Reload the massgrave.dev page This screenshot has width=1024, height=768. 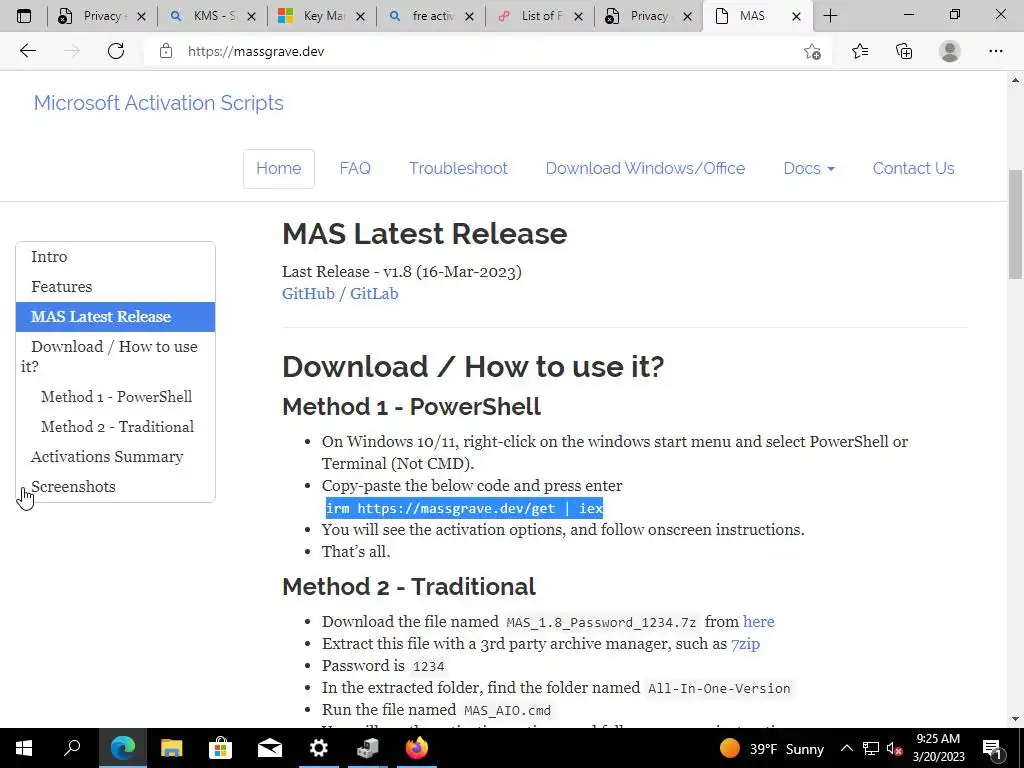[x=116, y=51]
